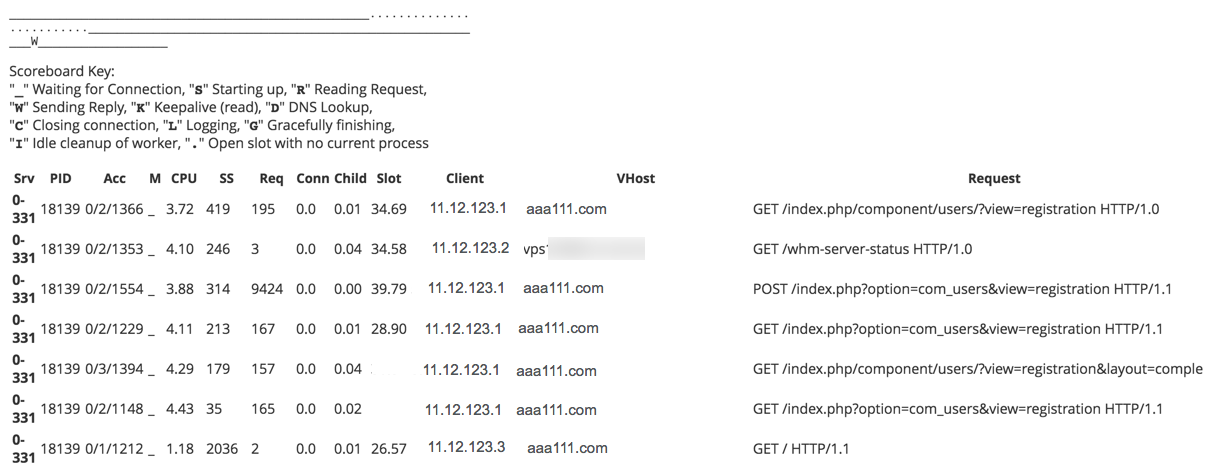Click the Acc column header

coord(114,179)
